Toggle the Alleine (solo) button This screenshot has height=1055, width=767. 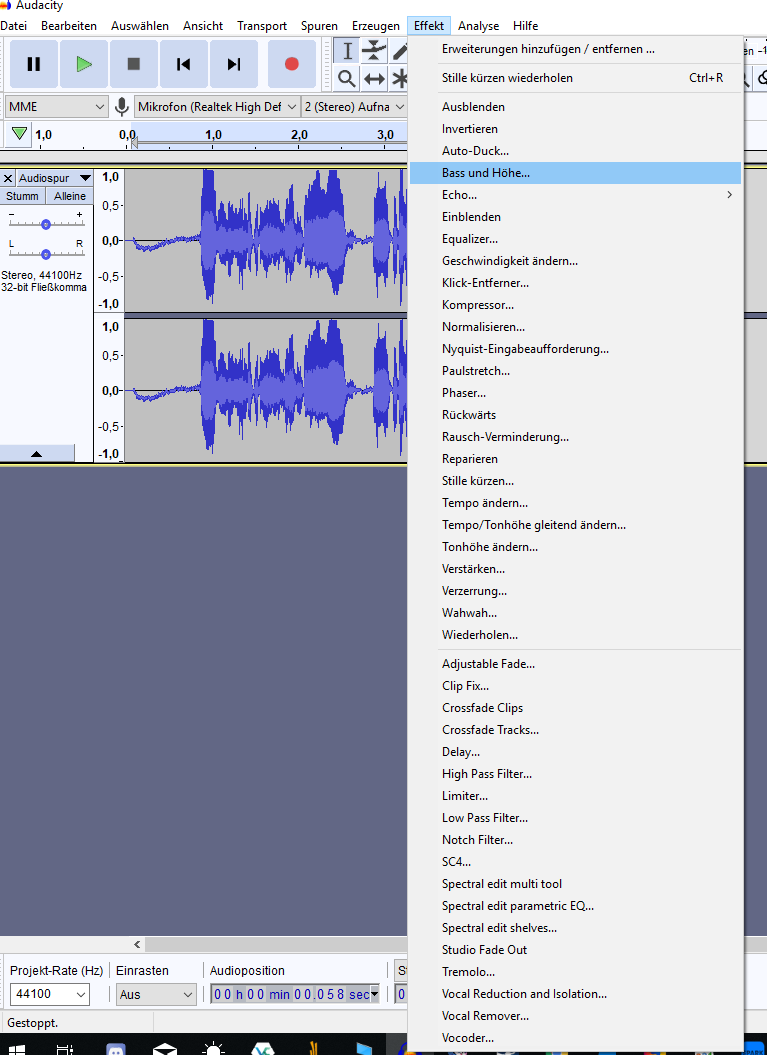click(x=70, y=196)
